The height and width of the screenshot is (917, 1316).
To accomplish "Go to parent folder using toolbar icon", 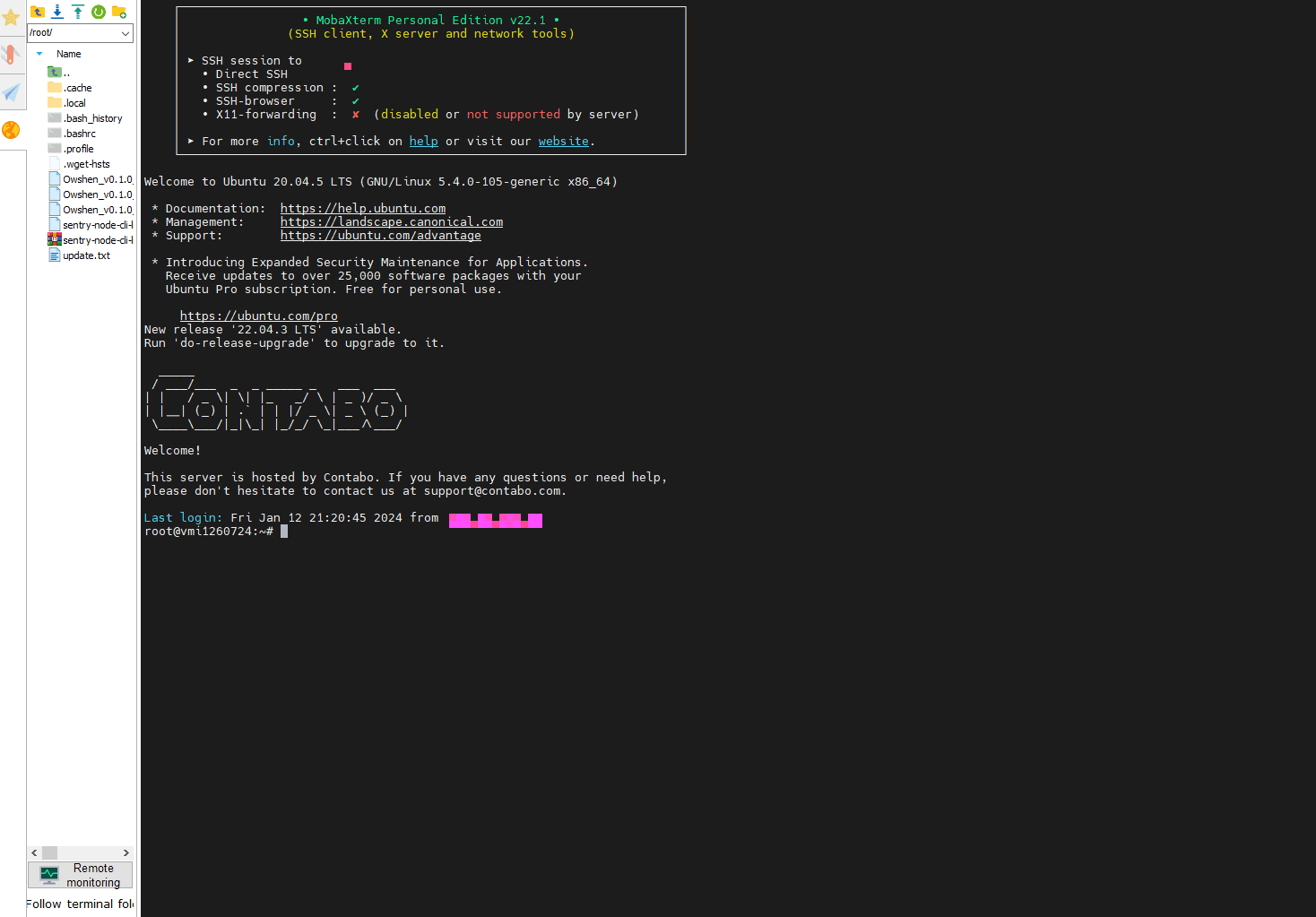I will 38,12.
